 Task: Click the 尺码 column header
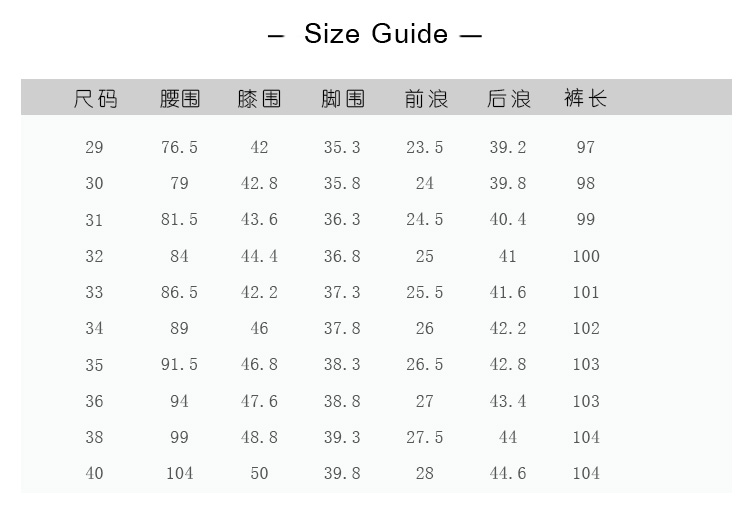95,99
